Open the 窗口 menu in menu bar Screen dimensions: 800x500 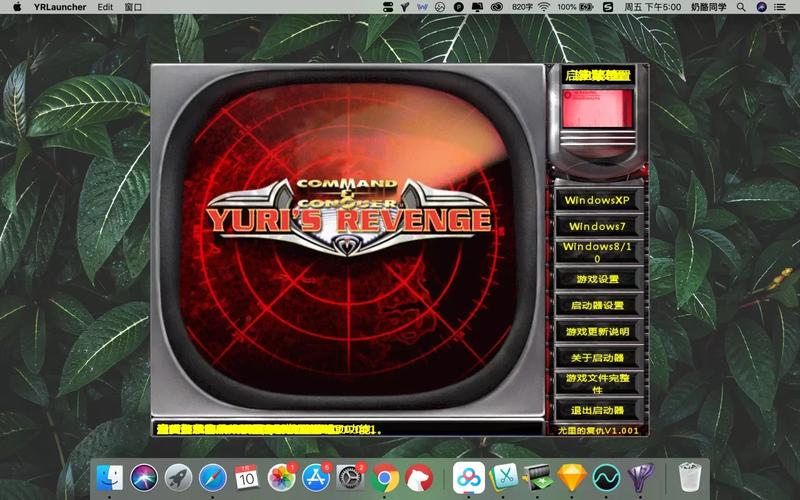[x=133, y=7]
